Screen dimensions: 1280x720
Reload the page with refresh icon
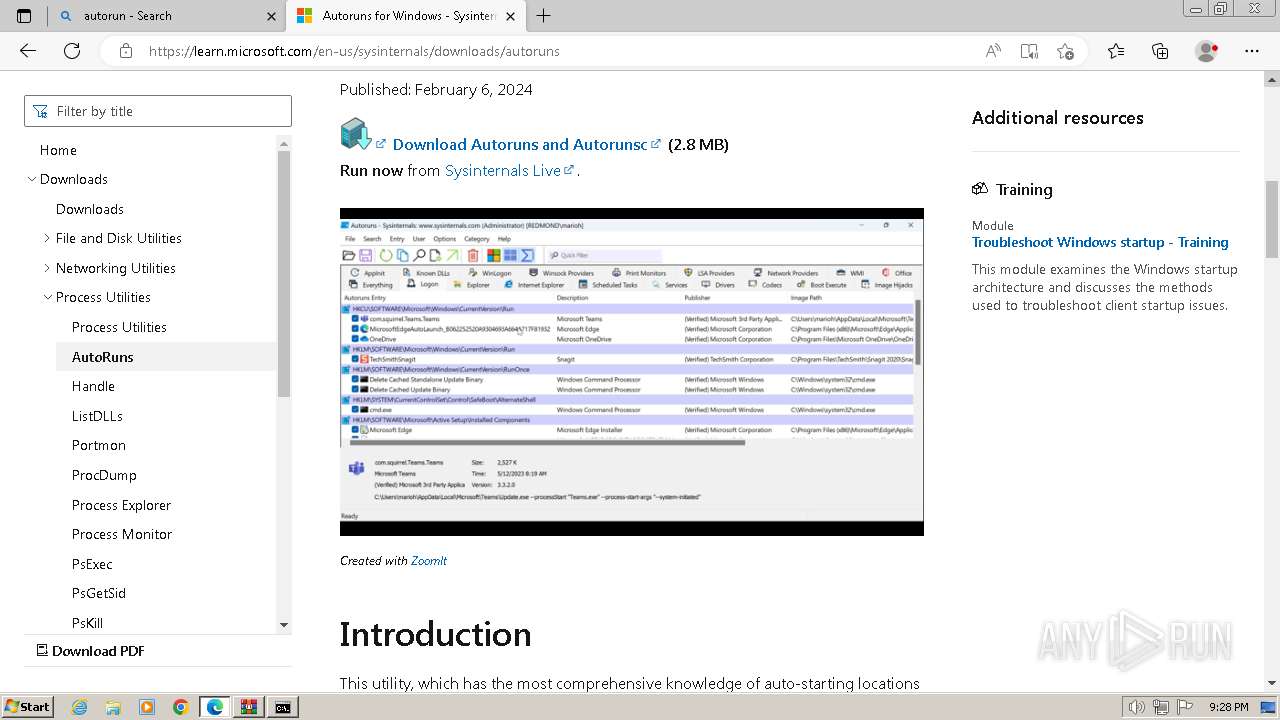point(72,51)
